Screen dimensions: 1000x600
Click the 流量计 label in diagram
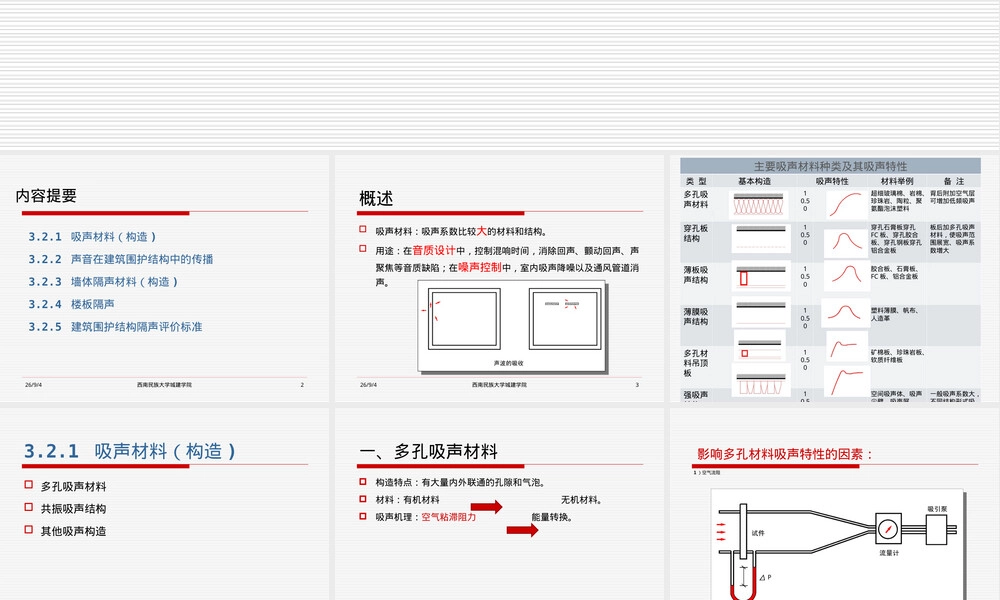click(x=889, y=553)
